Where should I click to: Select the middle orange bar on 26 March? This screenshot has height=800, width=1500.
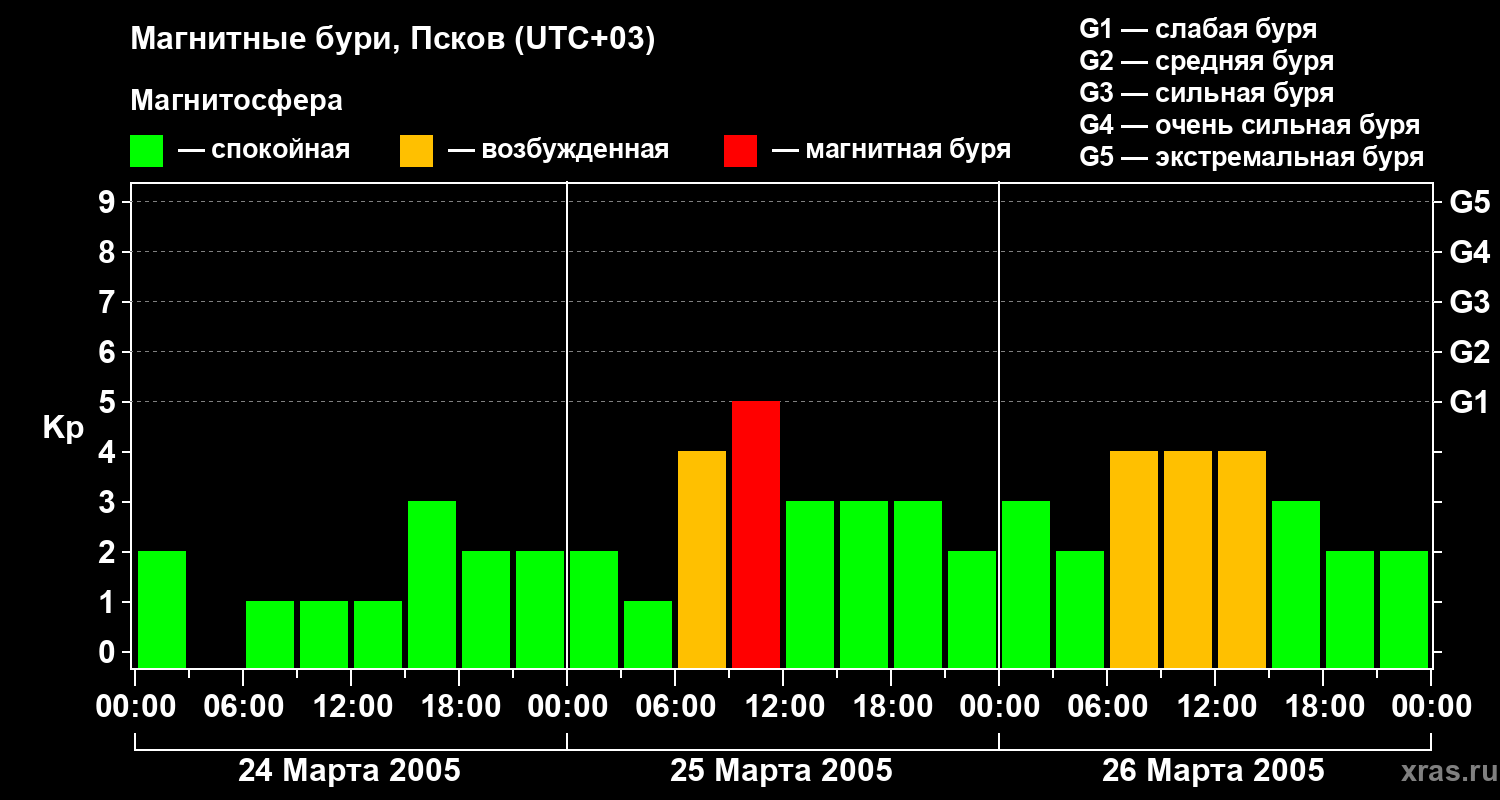click(x=1188, y=559)
